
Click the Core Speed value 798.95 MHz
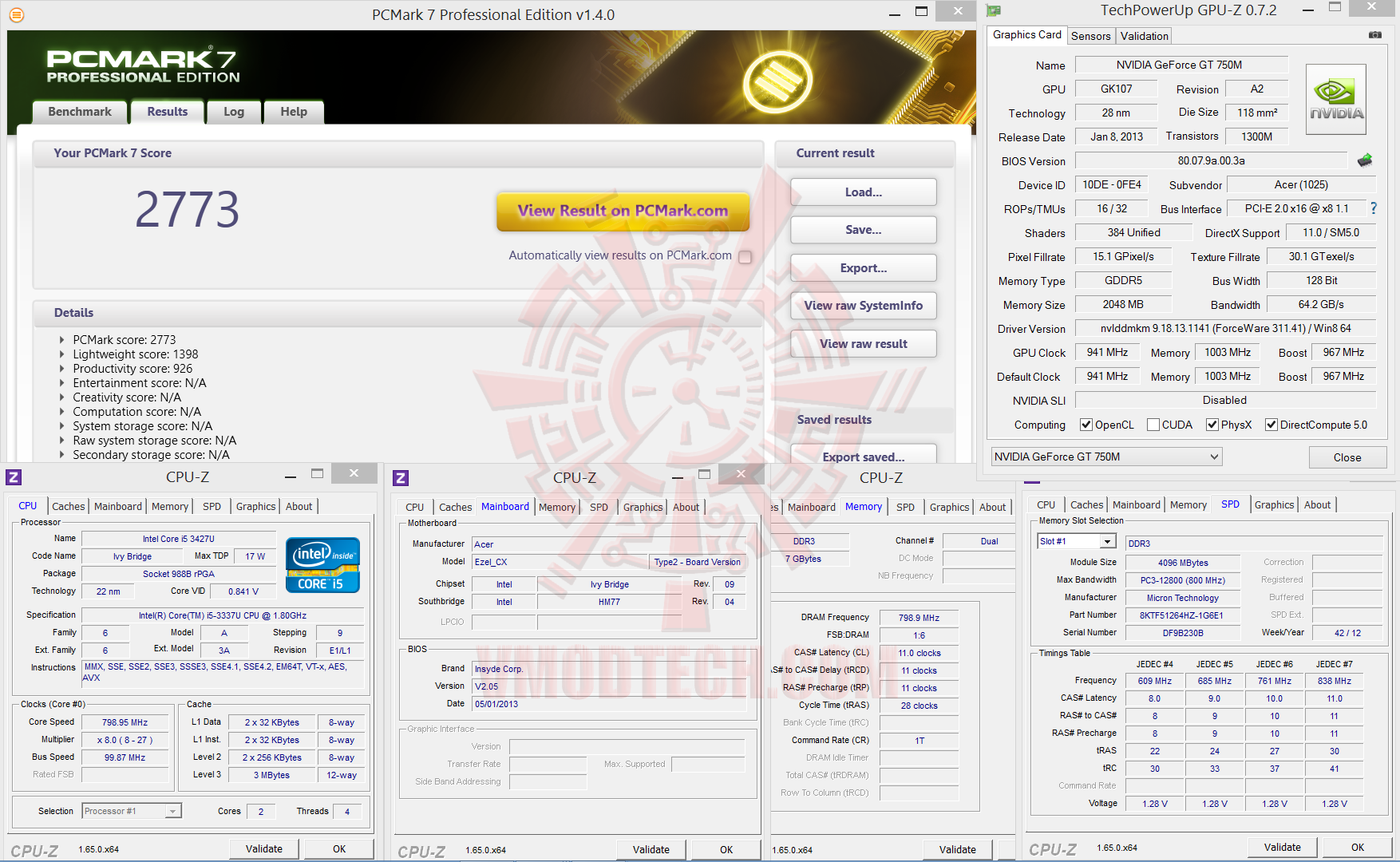click(x=125, y=722)
